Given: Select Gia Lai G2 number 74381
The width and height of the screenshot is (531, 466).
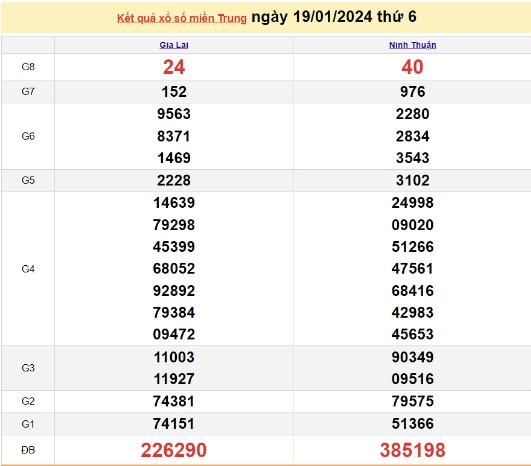Looking at the screenshot, I should pos(174,401).
